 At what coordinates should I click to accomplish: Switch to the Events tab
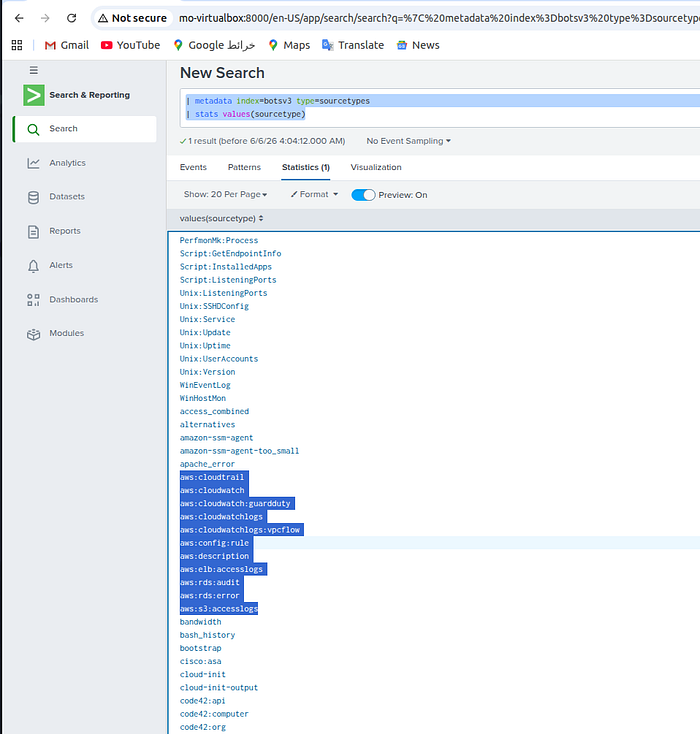193,167
